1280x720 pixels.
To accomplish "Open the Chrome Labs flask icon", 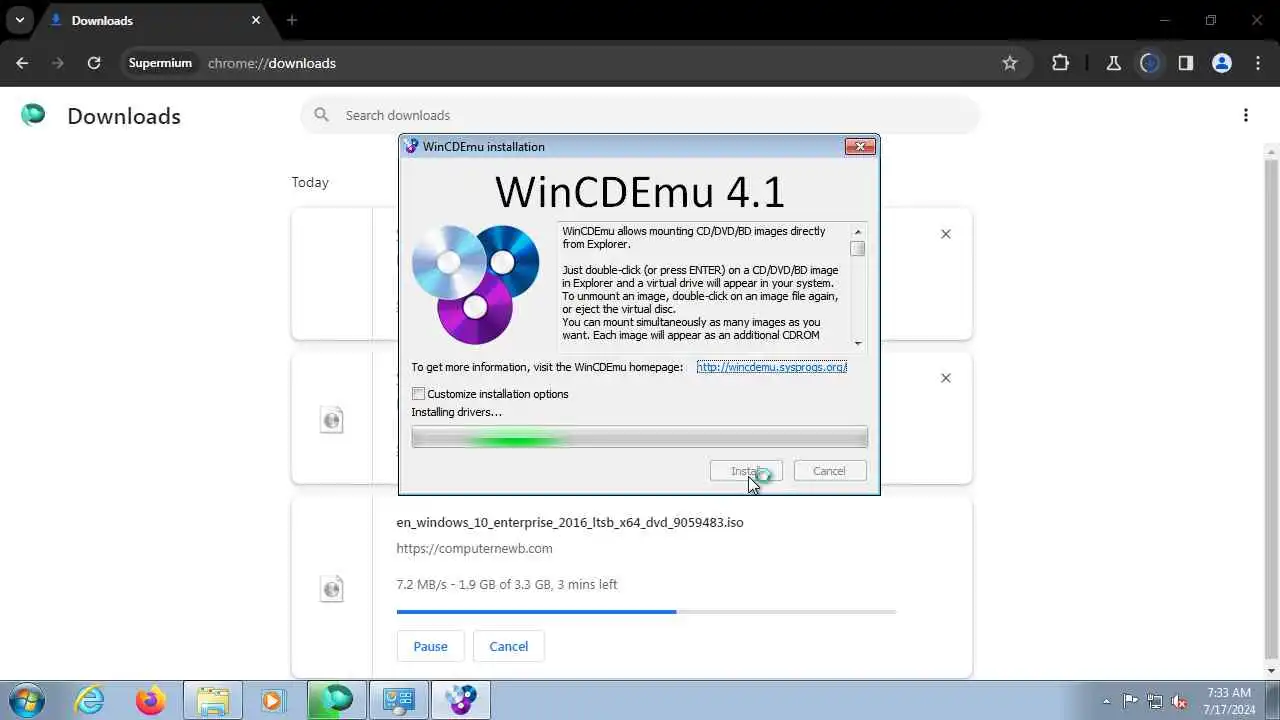I will click(x=1114, y=63).
